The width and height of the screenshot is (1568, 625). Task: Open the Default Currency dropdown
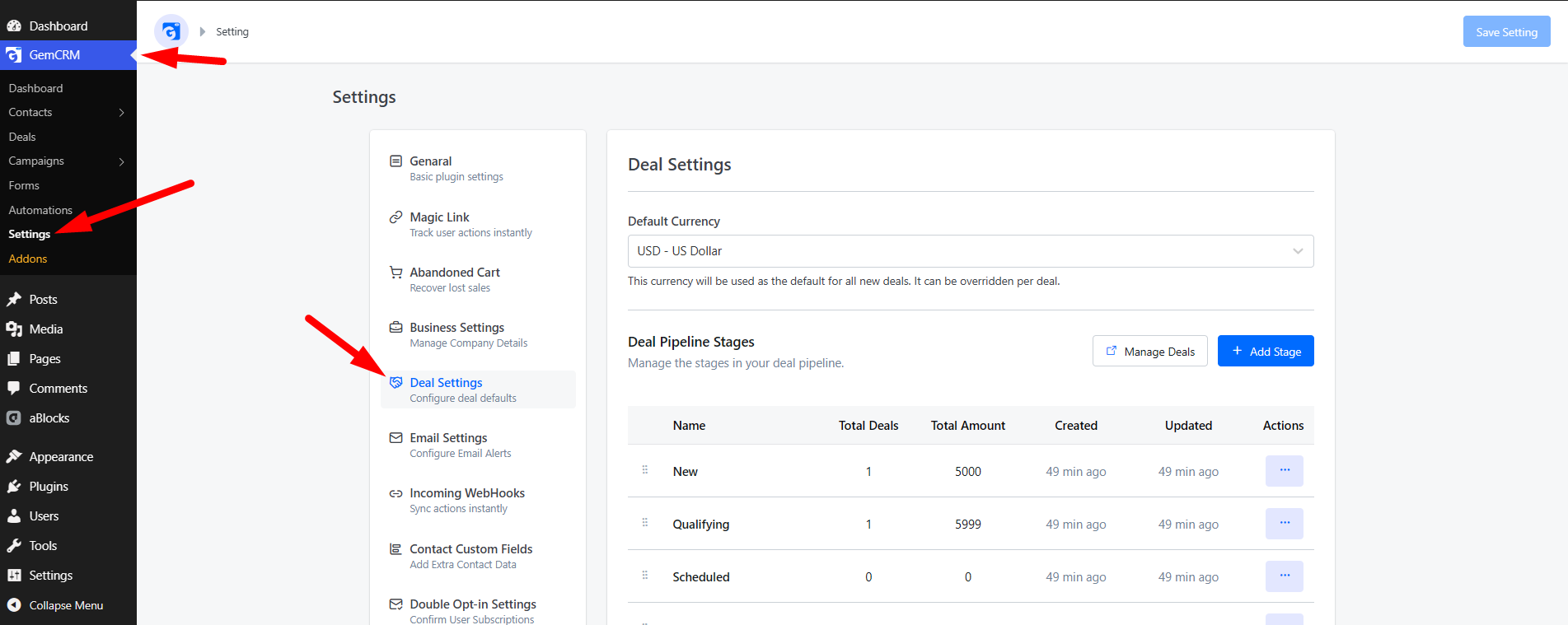click(x=971, y=251)
